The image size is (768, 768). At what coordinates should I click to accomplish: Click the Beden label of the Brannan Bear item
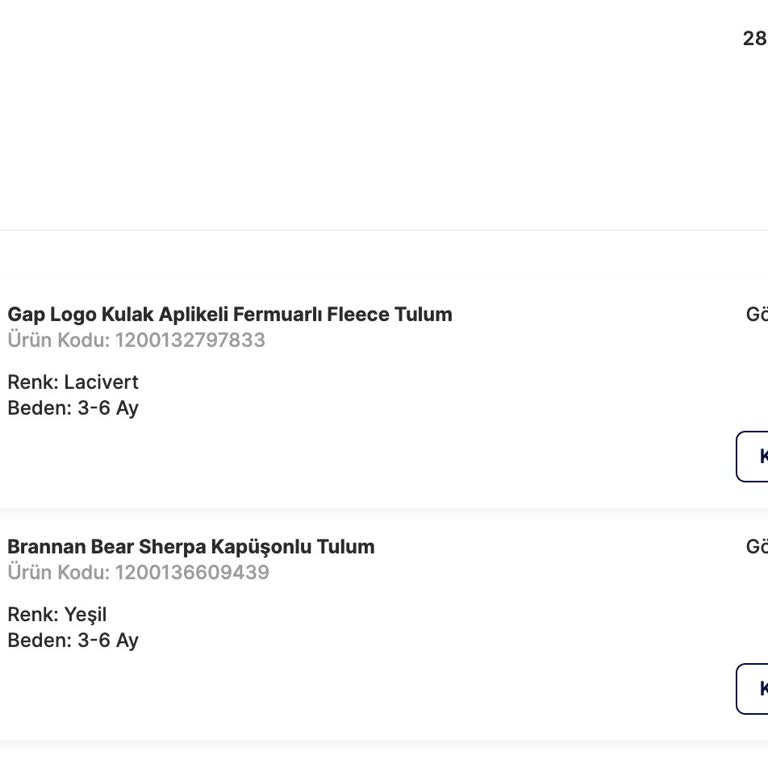(39, 641)
